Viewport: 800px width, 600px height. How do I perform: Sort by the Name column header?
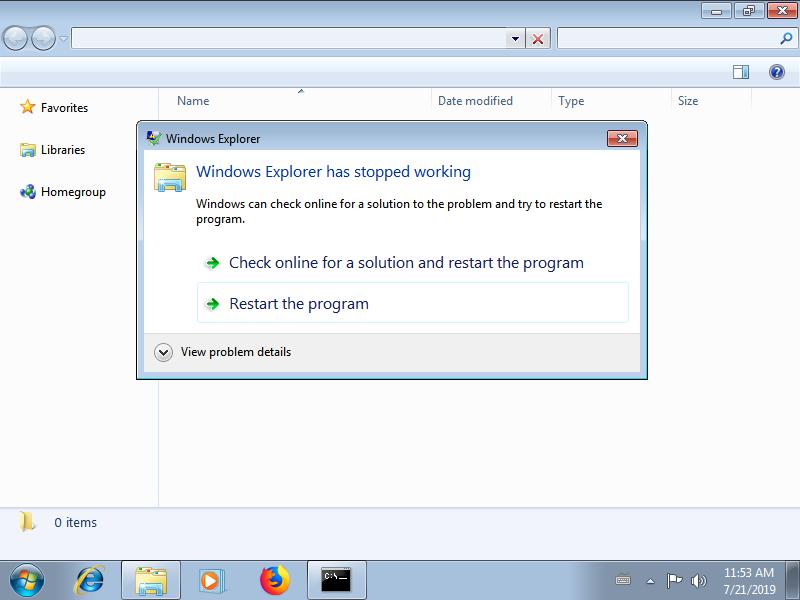[x=295, y=101]
